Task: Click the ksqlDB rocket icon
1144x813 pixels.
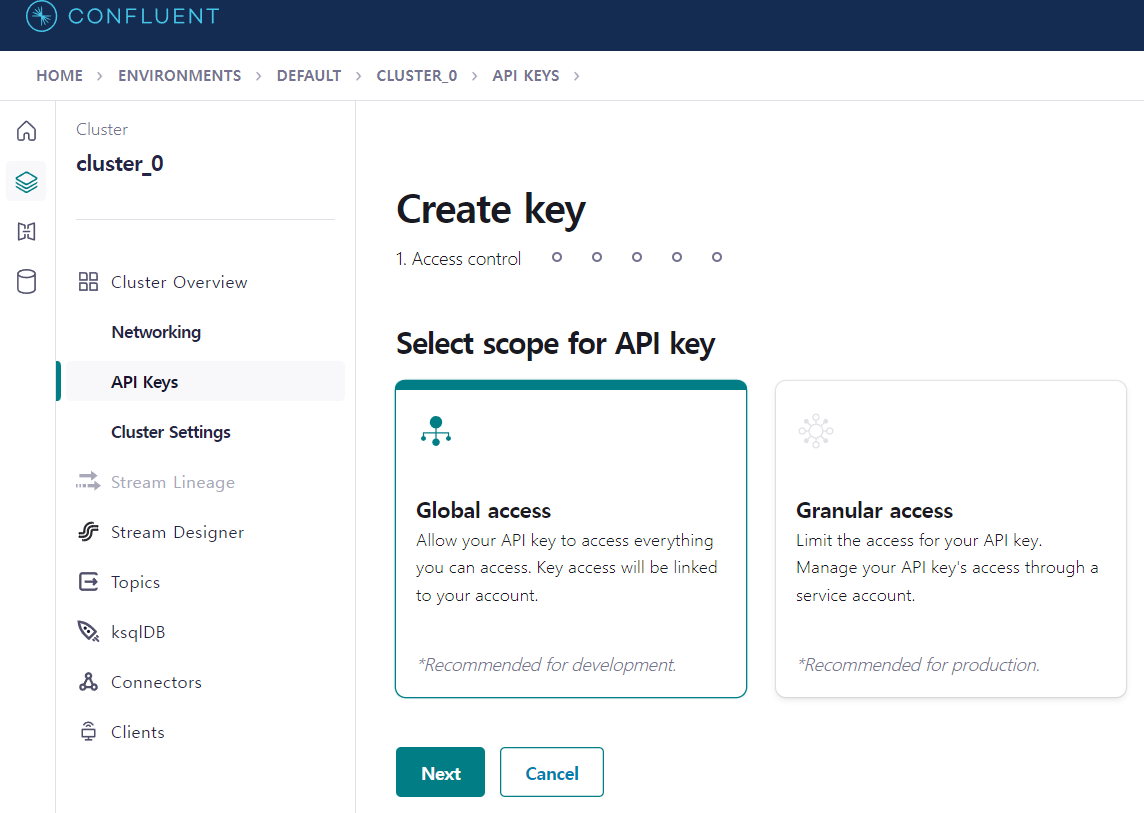Action: tap(88, 631)
